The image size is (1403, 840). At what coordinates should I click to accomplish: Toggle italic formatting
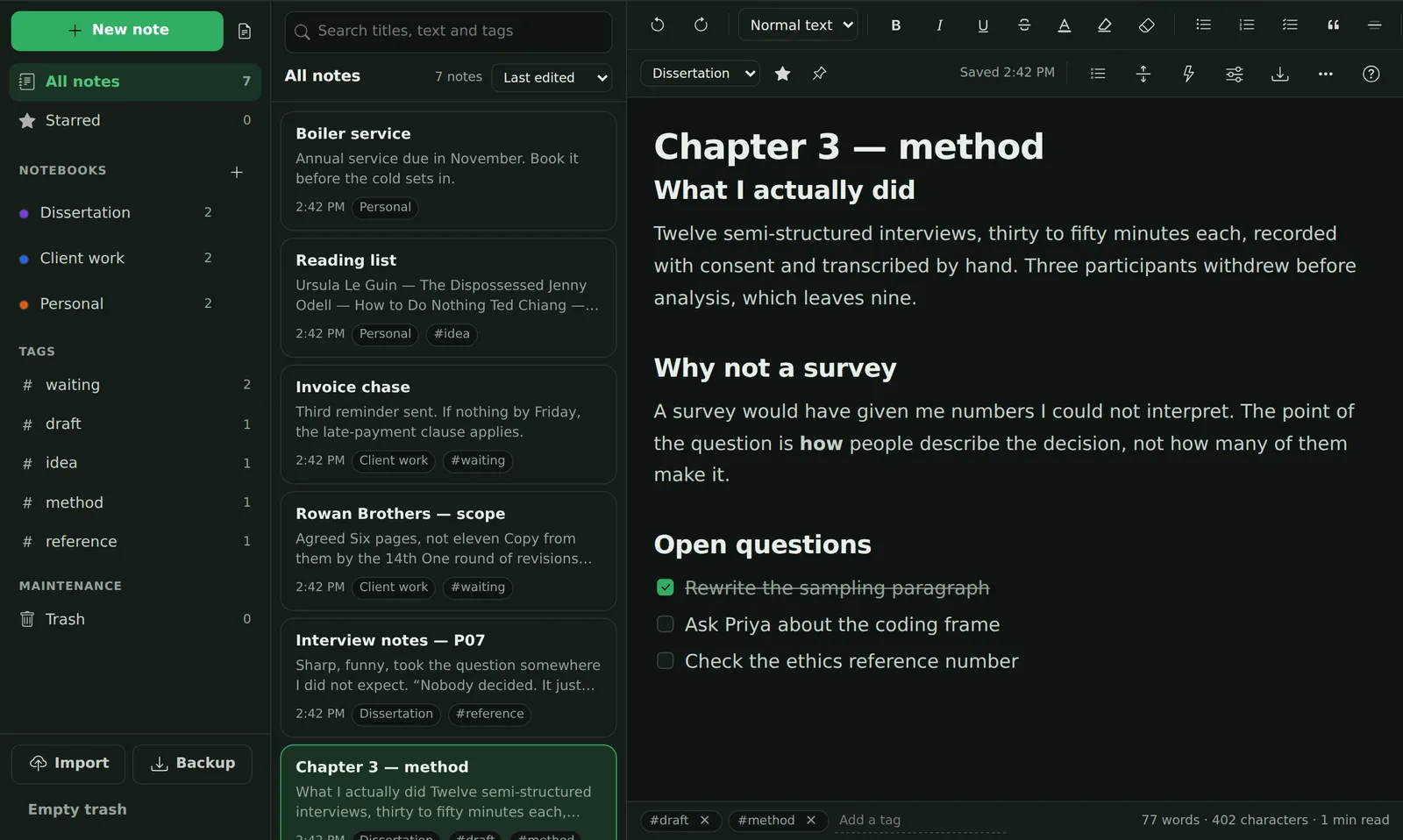(939, 25)
